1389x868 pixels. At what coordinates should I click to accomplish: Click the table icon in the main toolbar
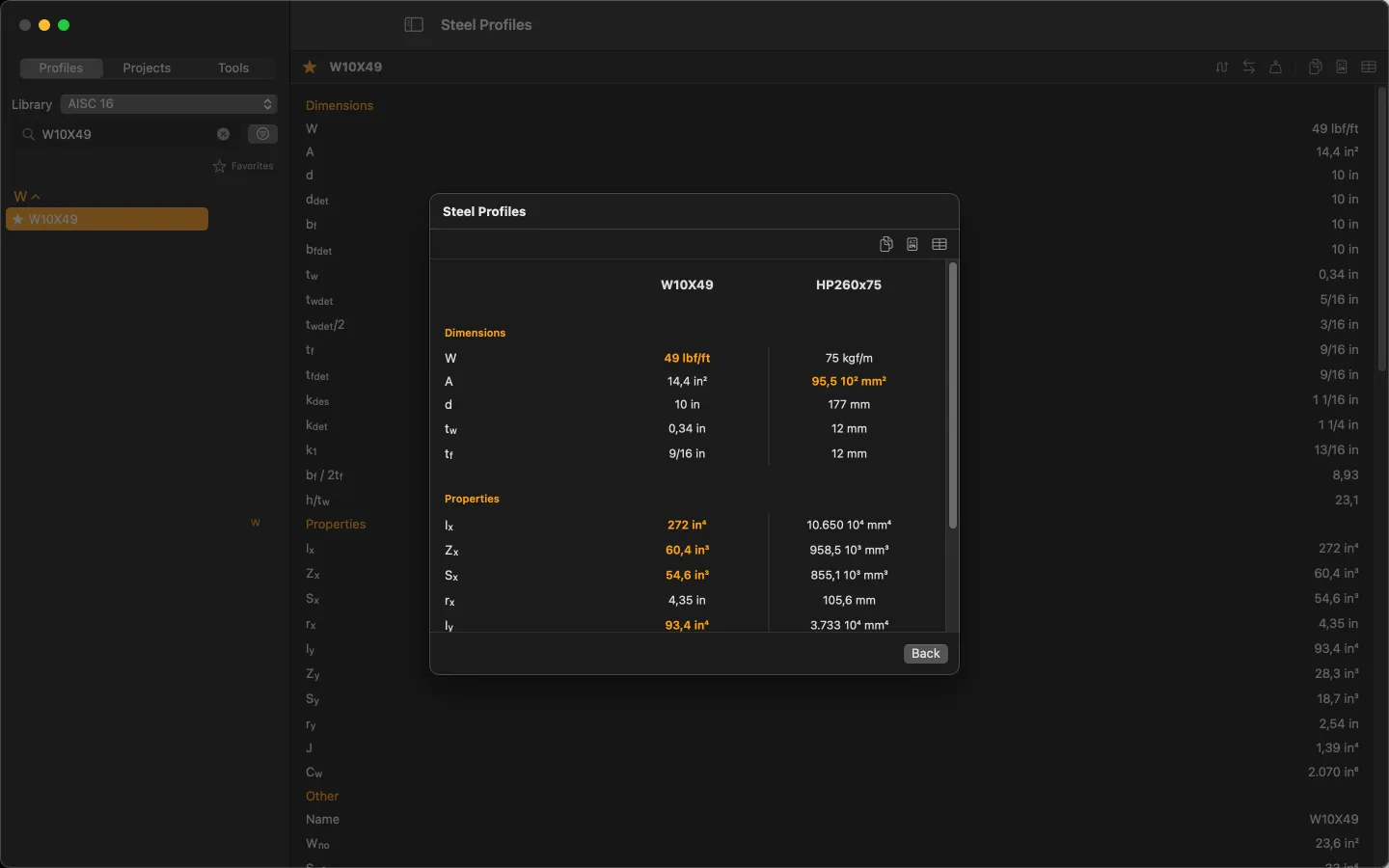click(x=1369, y=67)
